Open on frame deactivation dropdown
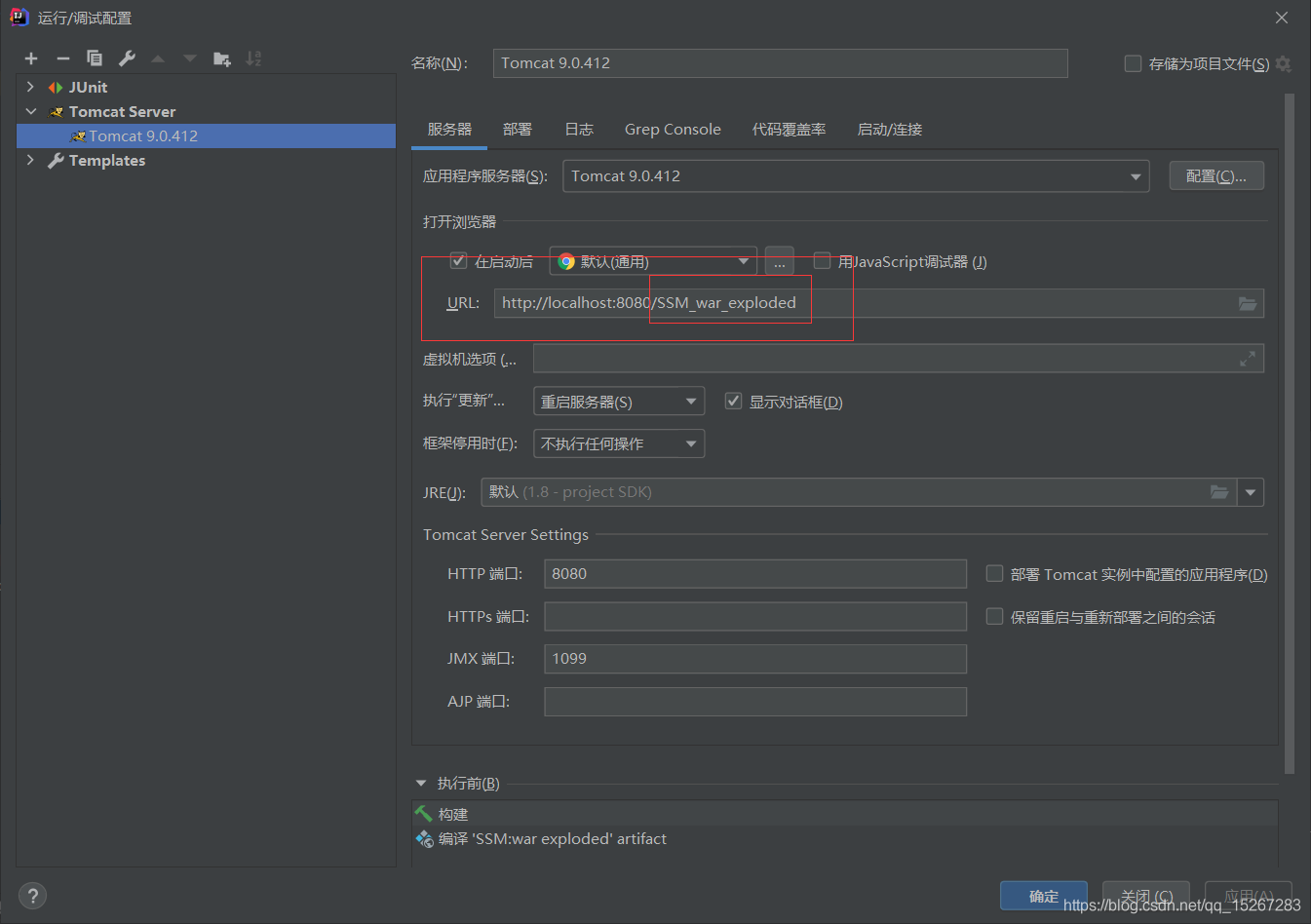Viewport: 1311px width, 924px height. 619,443
